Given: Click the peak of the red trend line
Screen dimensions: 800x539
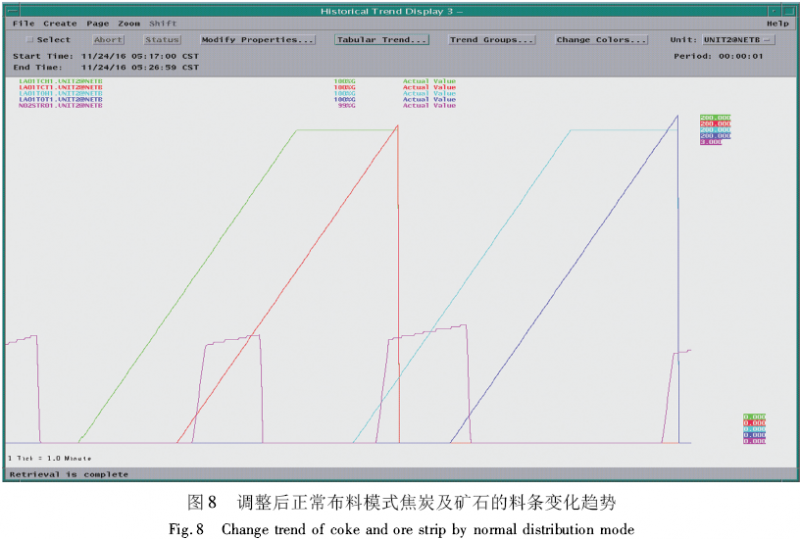Looking at the screenshot, I should coord(397,125).
